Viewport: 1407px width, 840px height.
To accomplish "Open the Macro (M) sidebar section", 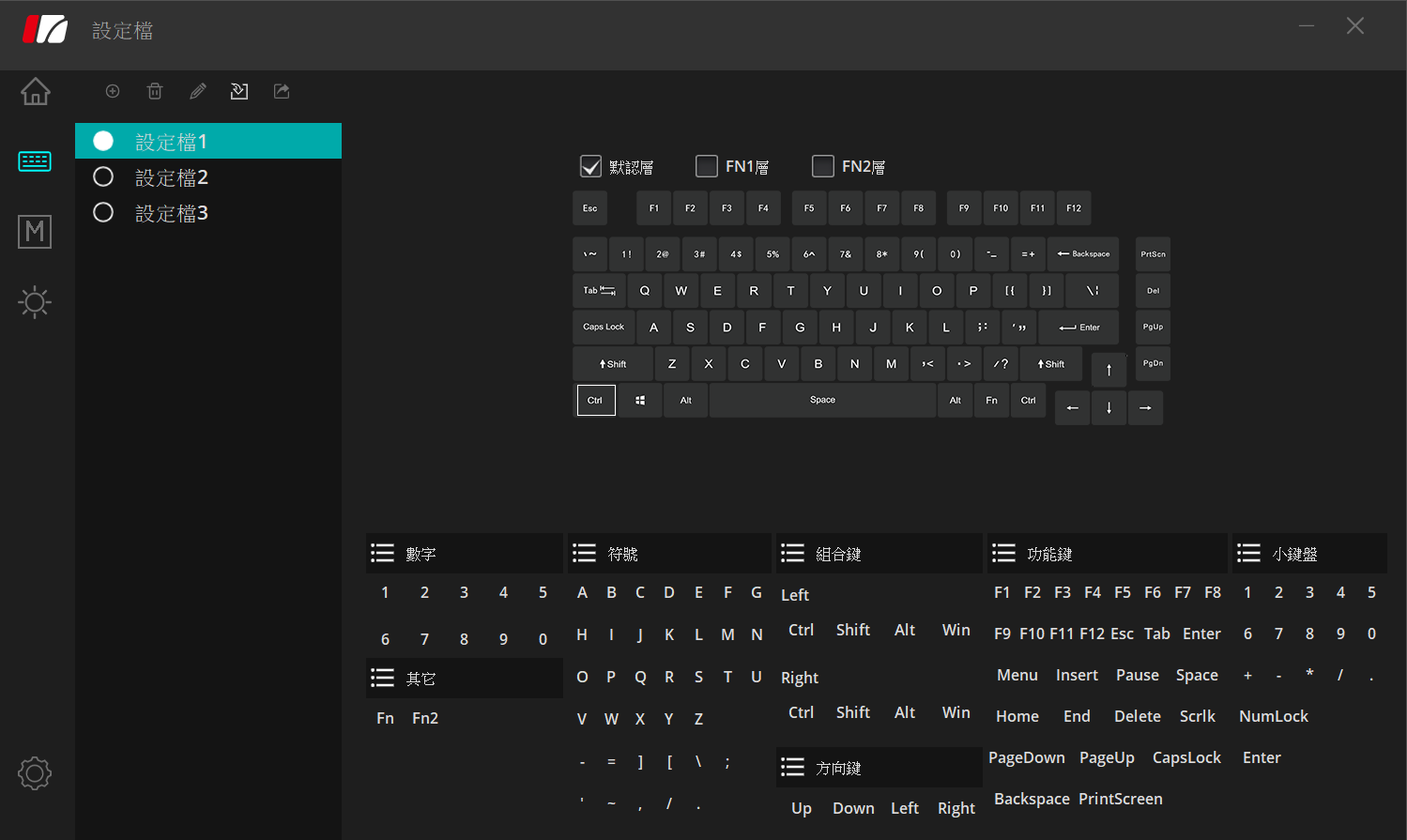I will (35, 232).
